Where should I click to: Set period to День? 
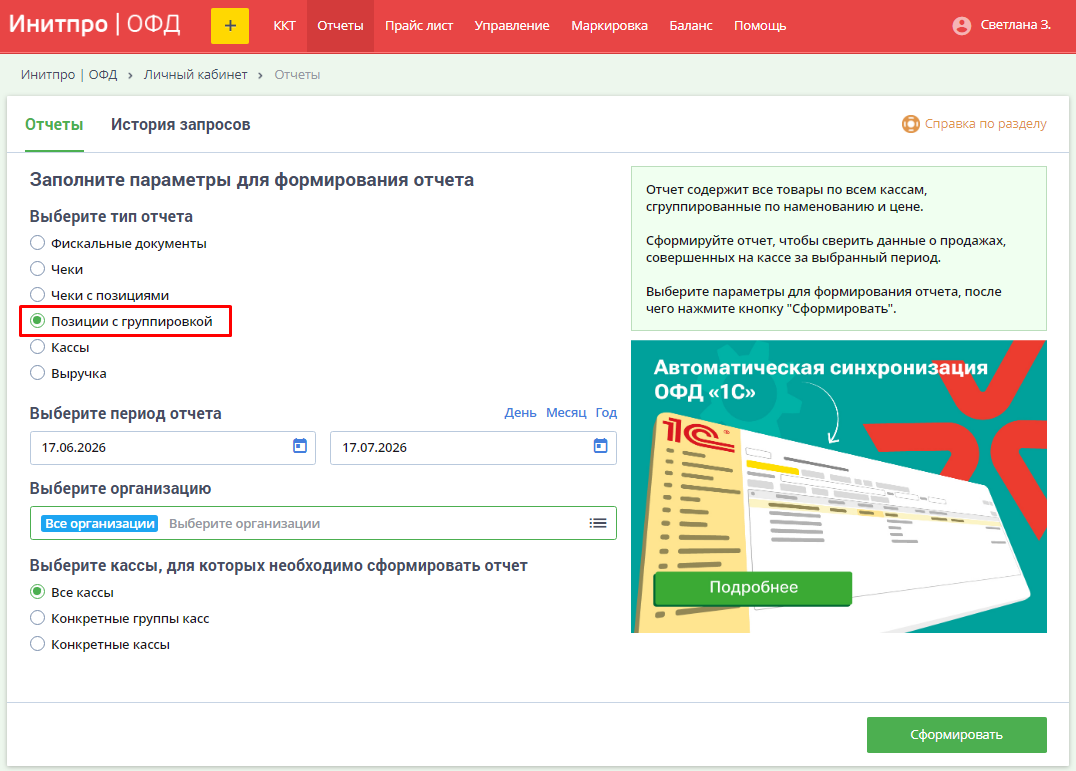(x=520, y=413)
